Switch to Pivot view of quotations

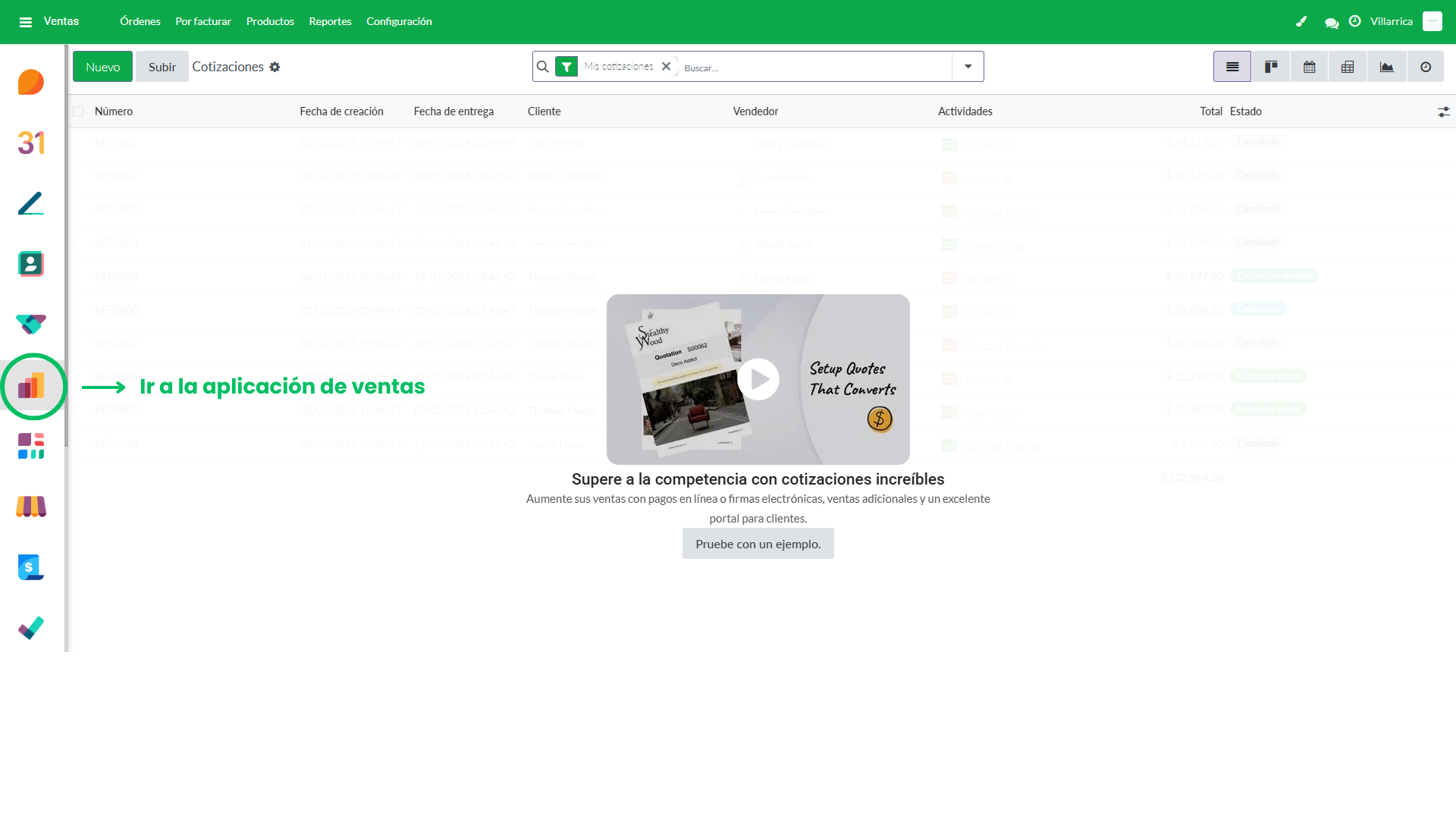click(x=1348, y=66)
